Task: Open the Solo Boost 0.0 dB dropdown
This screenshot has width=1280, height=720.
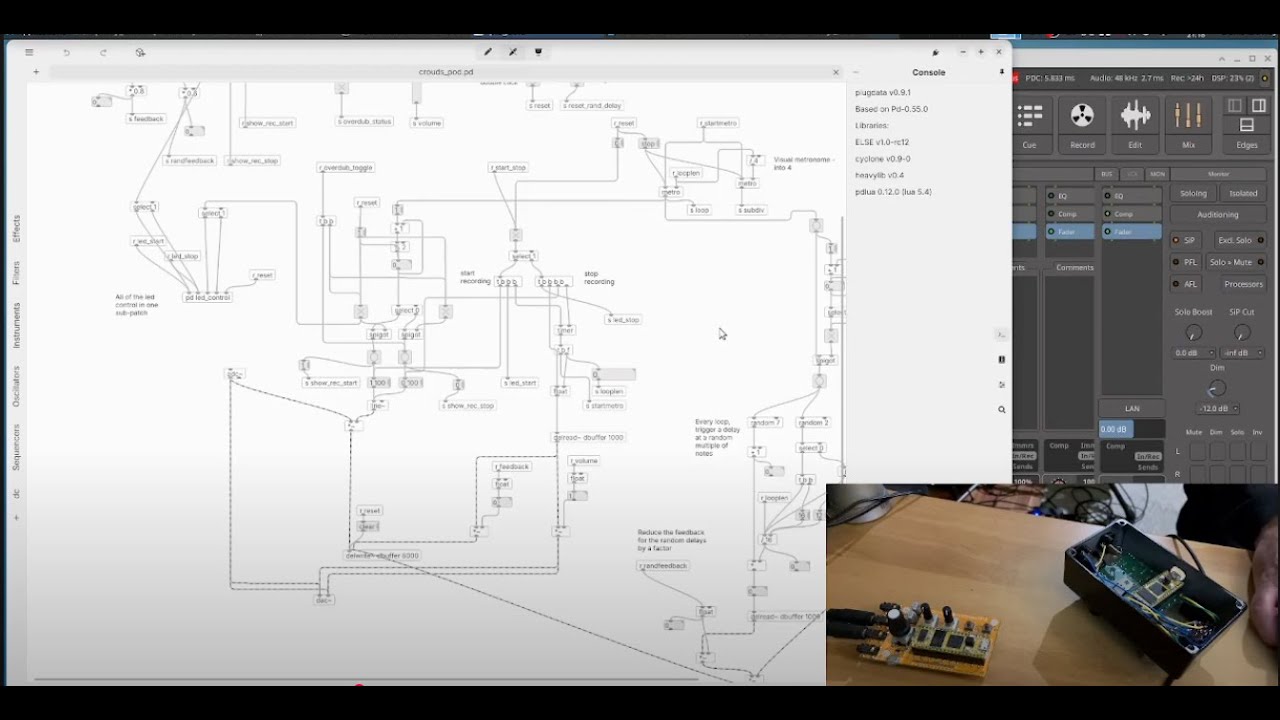Action: pyautogui.click(x=1193, y=353)
